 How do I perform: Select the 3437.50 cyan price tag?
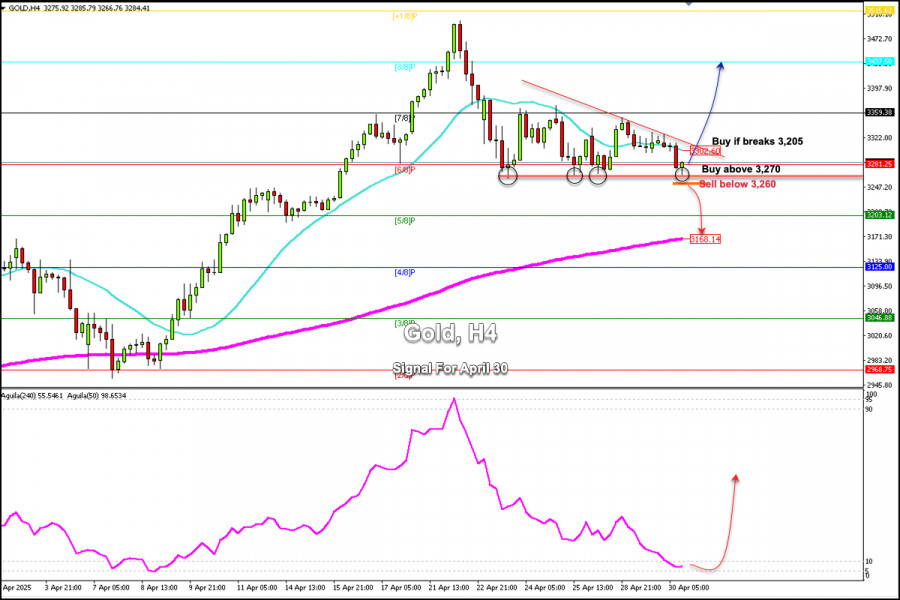879,61
